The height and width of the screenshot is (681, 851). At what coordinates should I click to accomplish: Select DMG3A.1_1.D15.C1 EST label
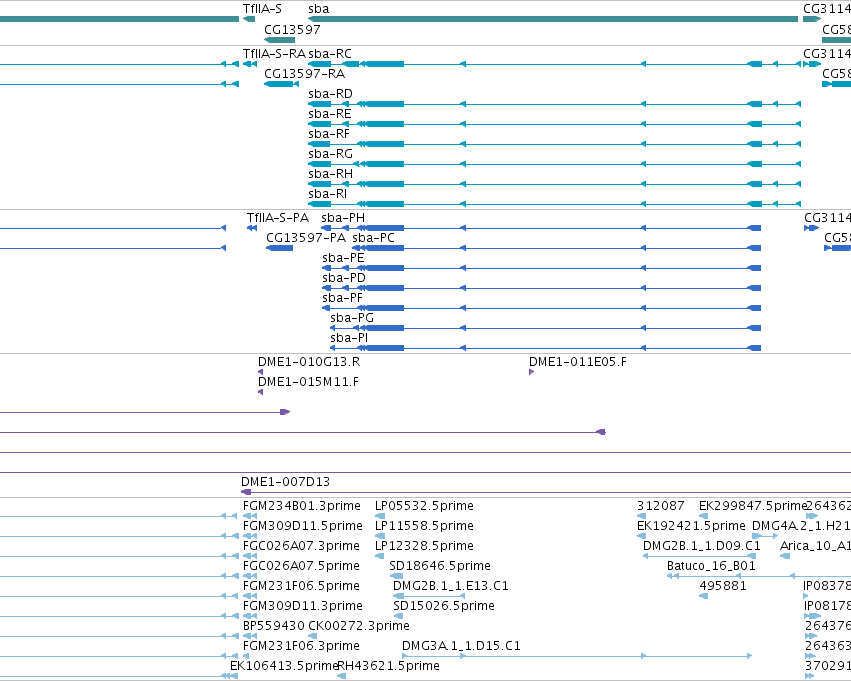[461, 647]
